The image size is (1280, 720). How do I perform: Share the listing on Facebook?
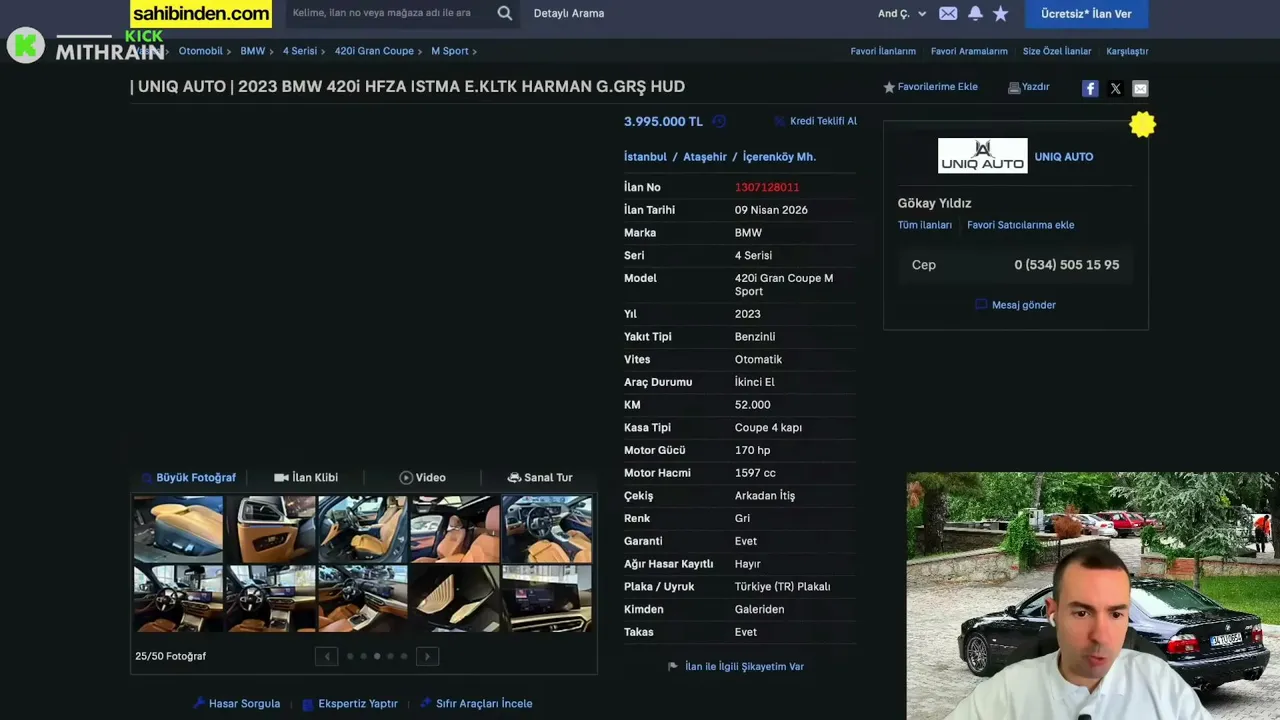click(1090, 89)
